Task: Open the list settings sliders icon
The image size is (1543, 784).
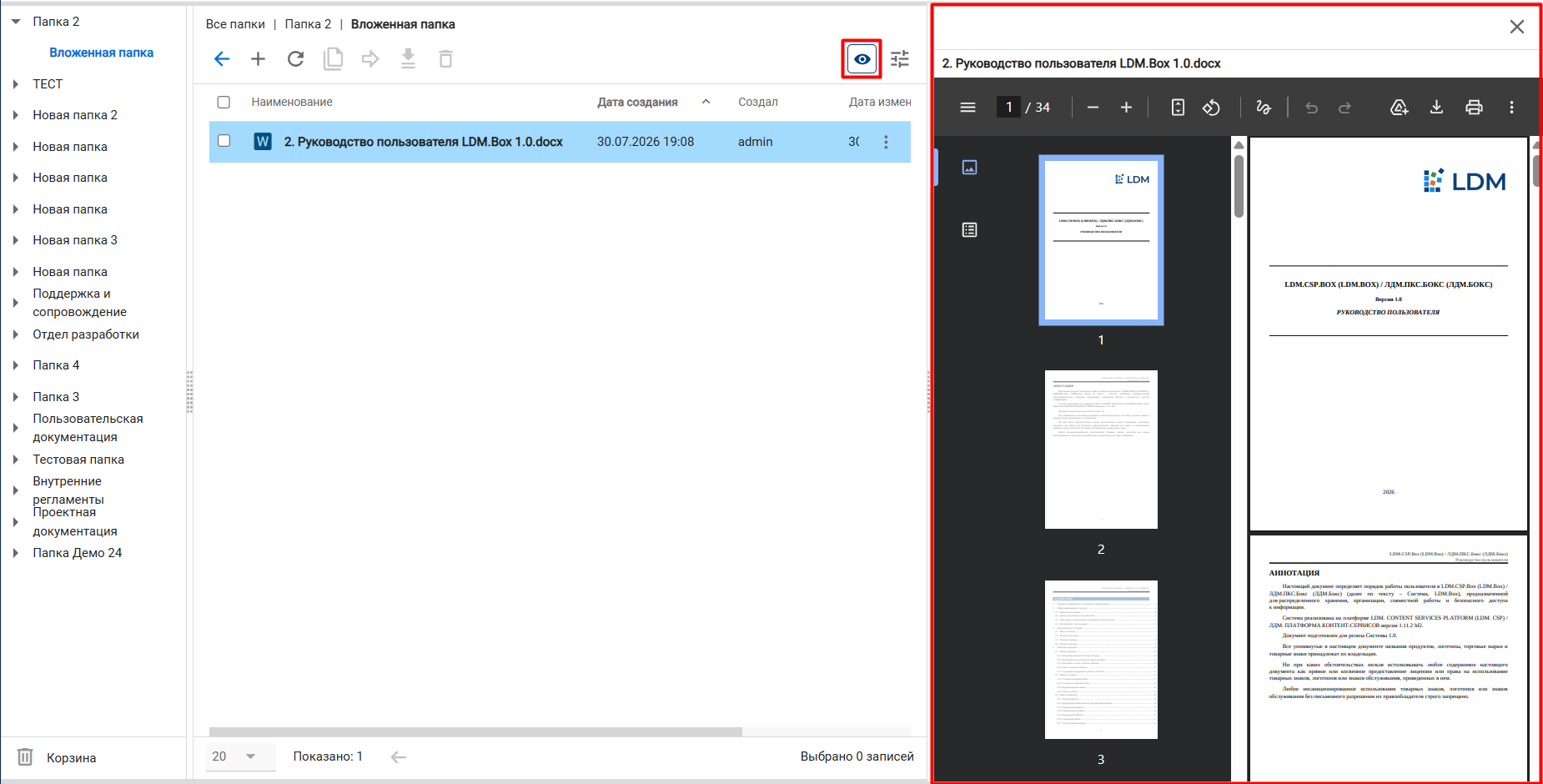Action: (900, 59)
